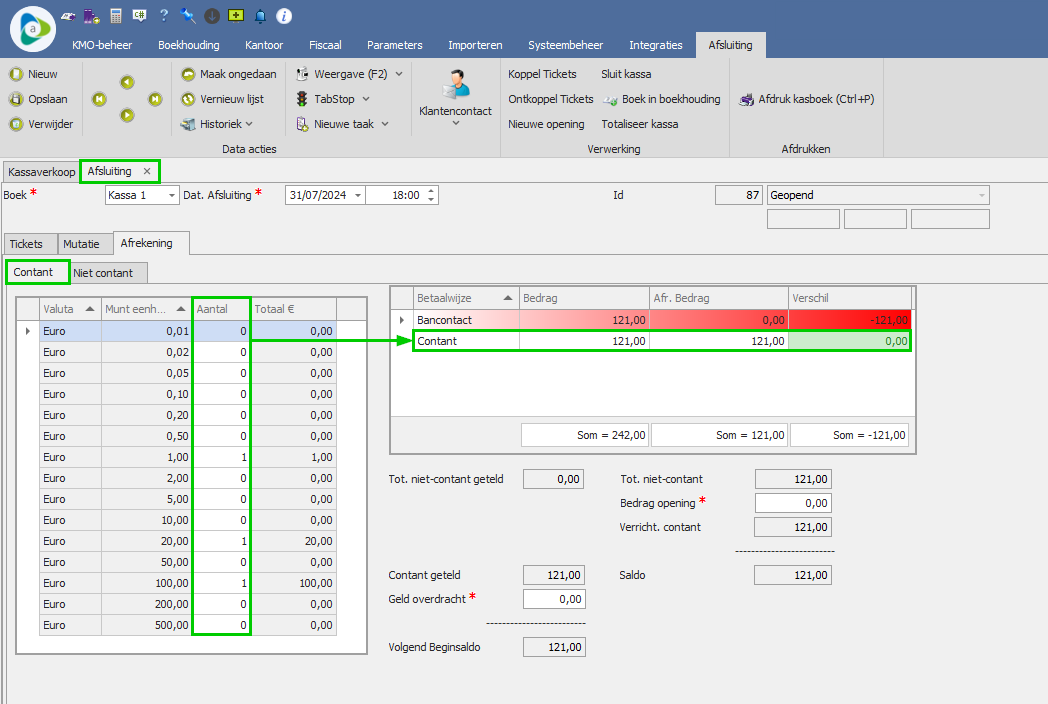Open the date picker arrow beside 31/07/2024
Screen dimensions: 1048x704
pyautogui.click(x=358, y=195)
